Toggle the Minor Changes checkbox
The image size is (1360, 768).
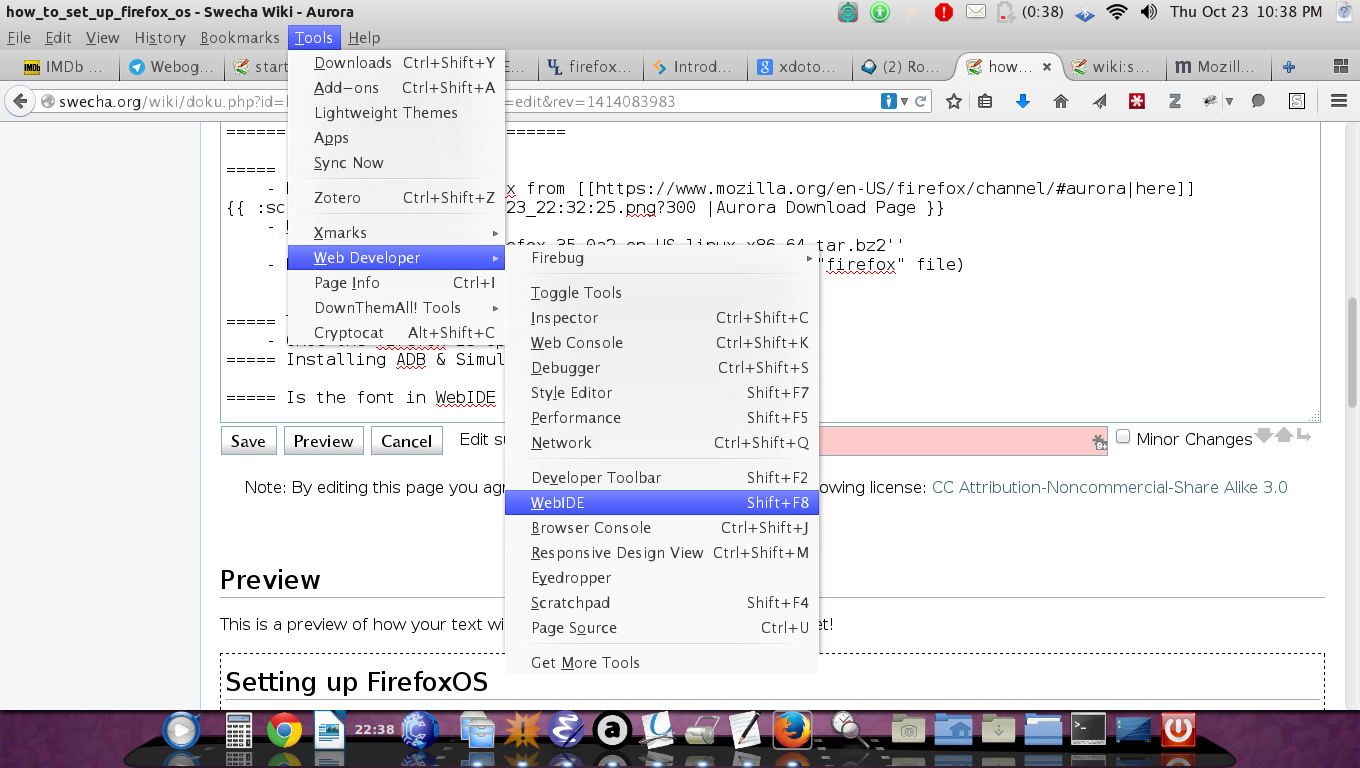pyautogui.click(x=1123, y=437)
